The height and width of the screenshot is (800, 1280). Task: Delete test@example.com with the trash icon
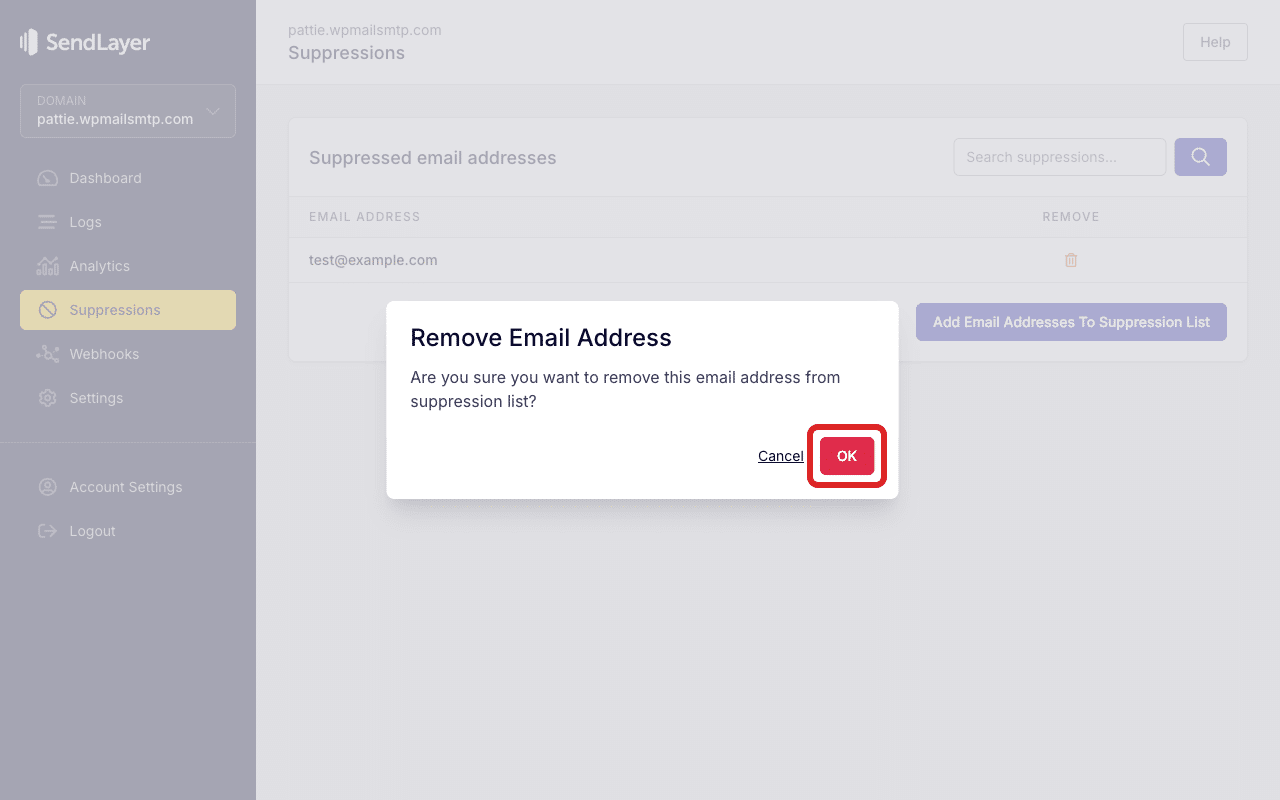pyautogui.click(x=1071, y=260)
